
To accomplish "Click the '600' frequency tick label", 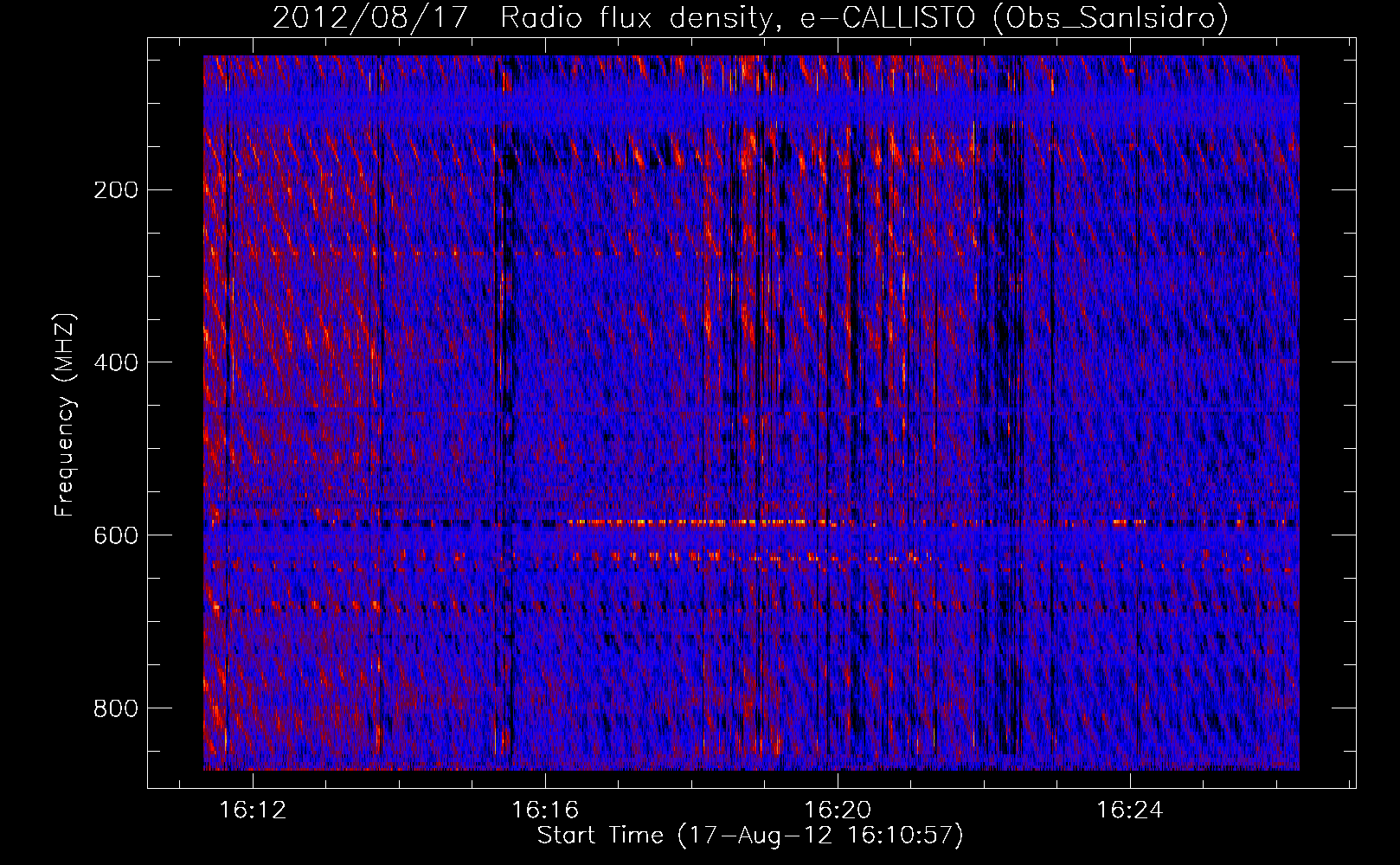I will [x=116, y=535].
